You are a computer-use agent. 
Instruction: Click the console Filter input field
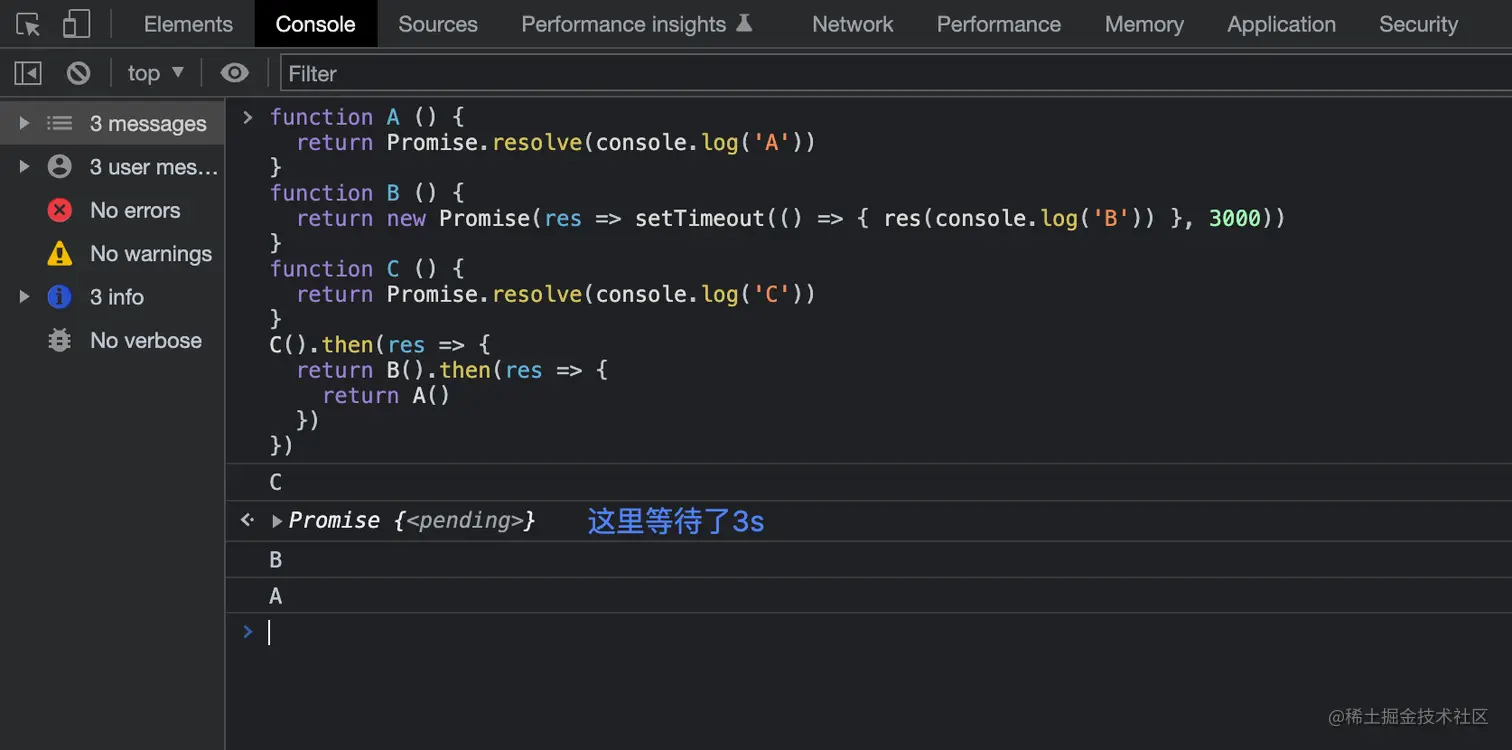[890, 73]
